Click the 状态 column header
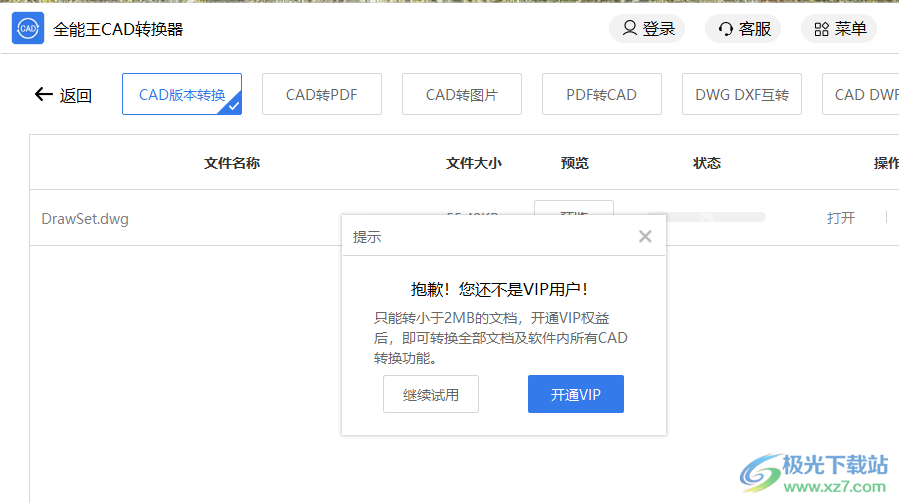The height and width of the screenshot is (503, 899). pyautogui.click(x=706, y=163)
